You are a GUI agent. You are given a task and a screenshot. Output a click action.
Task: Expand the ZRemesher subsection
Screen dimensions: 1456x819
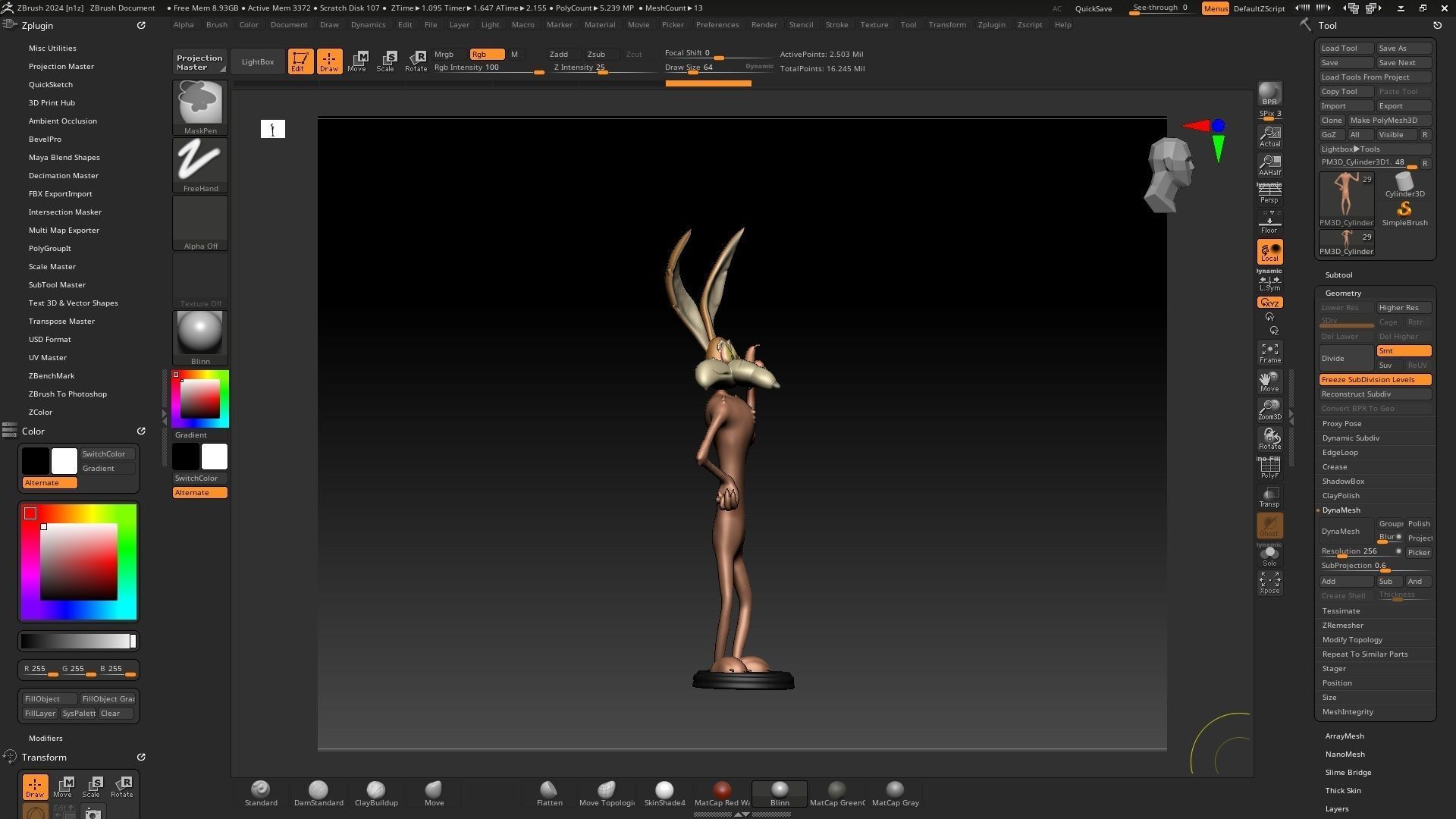click(x=1342, y=625)
